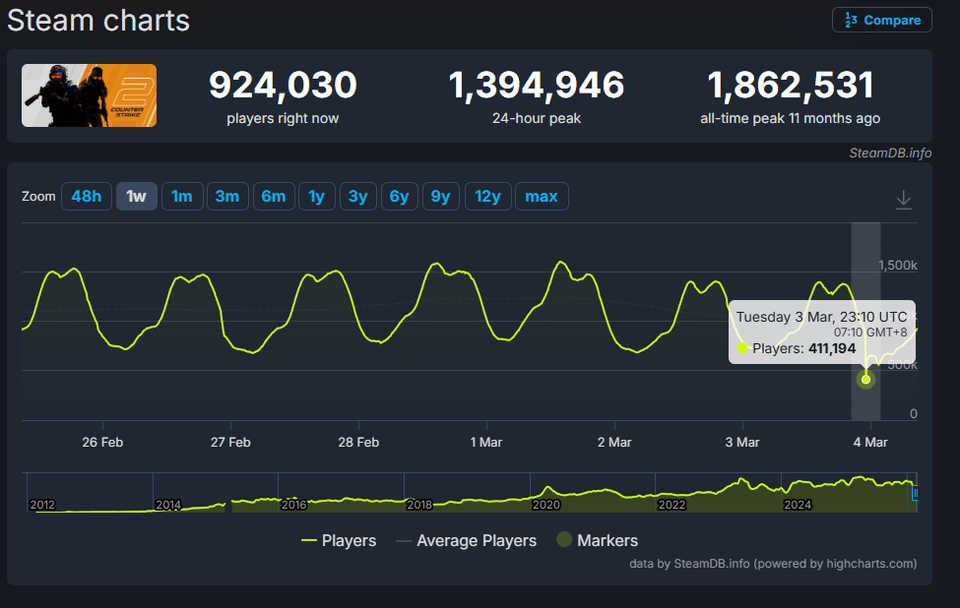Choose the 6m zoom option
The width and height of the screenshot is (960, 608).
click(273, 196)
